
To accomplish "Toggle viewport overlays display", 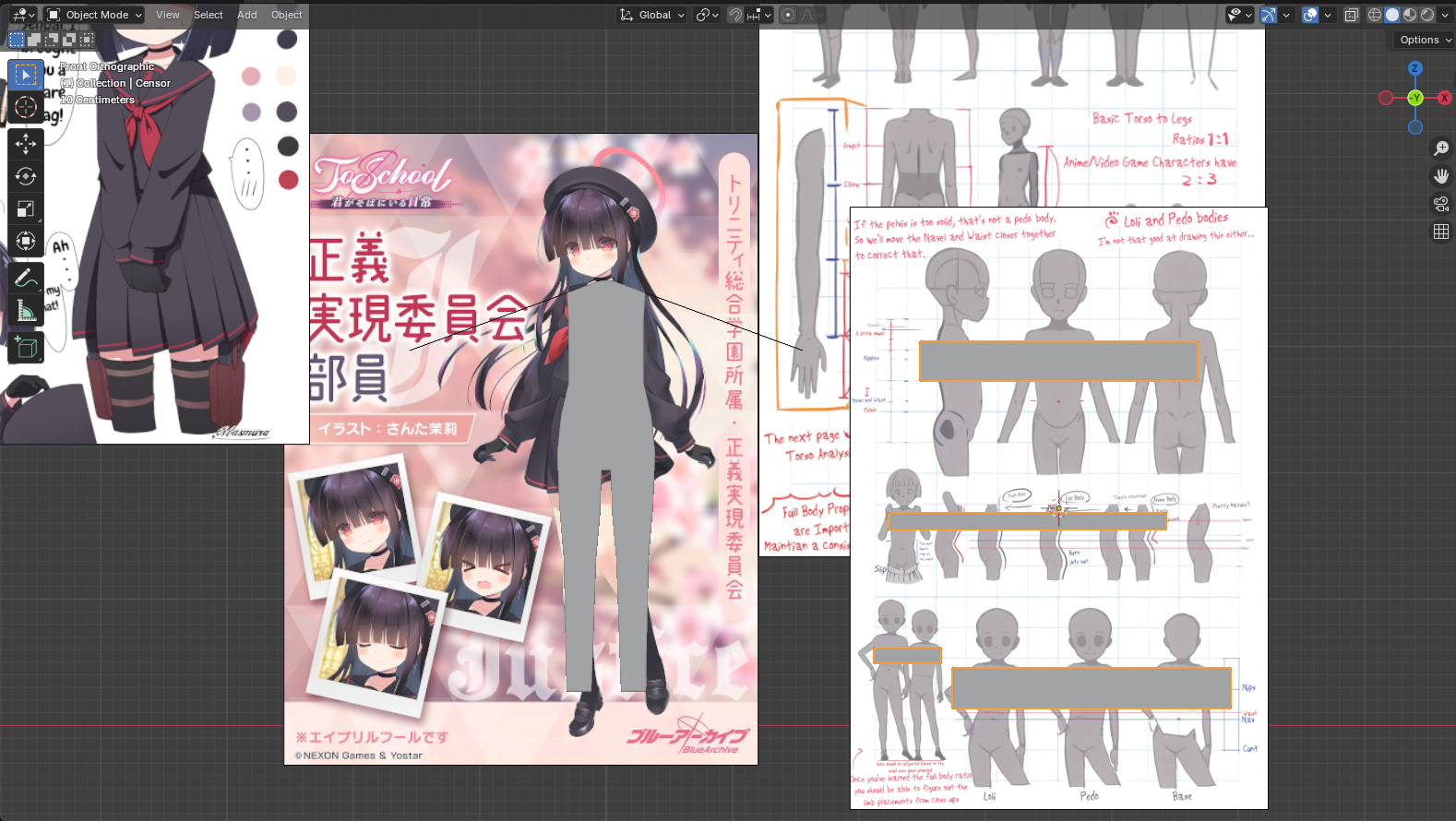I will 1310,15.
